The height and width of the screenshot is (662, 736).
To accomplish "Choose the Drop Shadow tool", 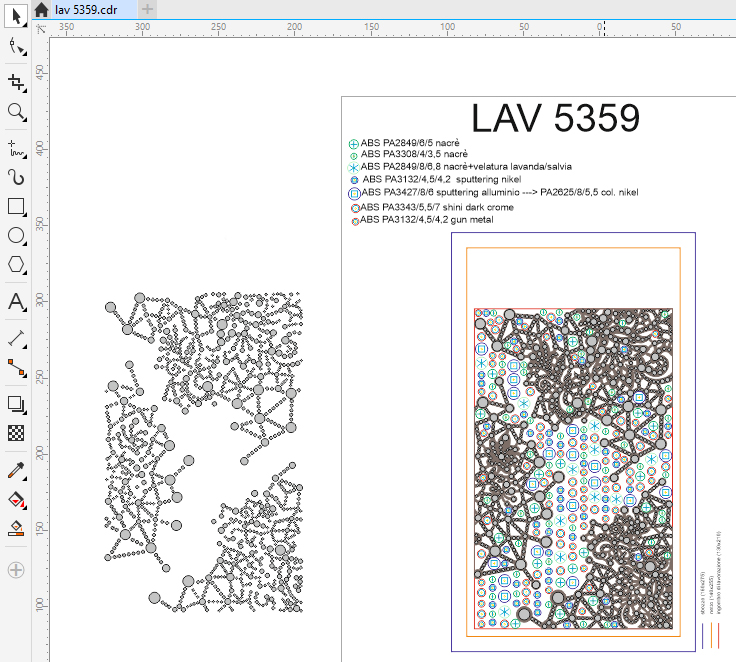I will [16, 404].
